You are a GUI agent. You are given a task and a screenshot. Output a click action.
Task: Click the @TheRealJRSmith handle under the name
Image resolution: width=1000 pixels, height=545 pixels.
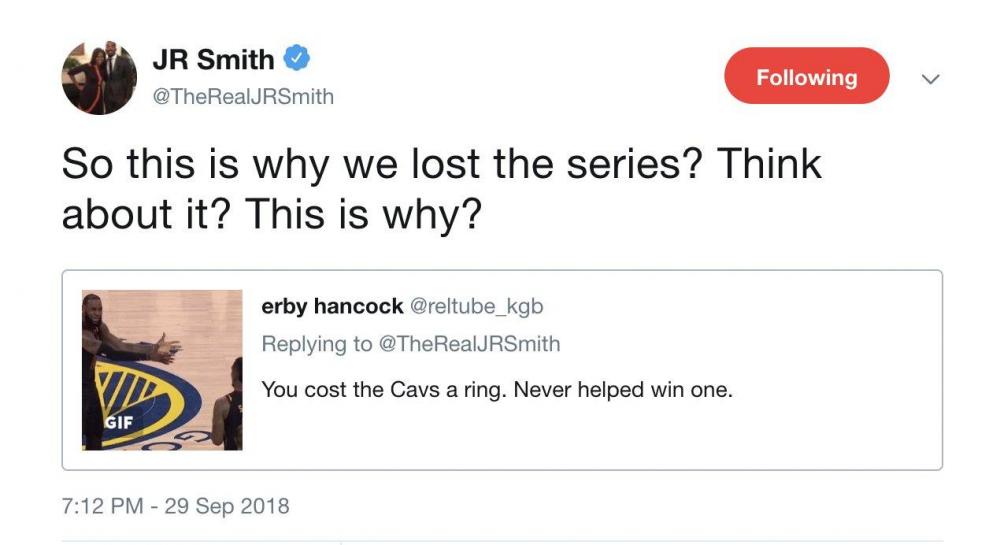(x=243, y=97)
